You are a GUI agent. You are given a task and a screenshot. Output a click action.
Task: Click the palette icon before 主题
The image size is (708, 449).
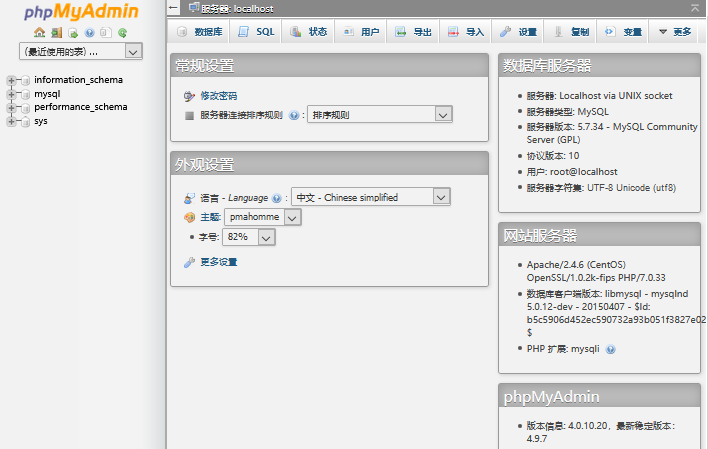pyautogui.click(x=189, y=217)
